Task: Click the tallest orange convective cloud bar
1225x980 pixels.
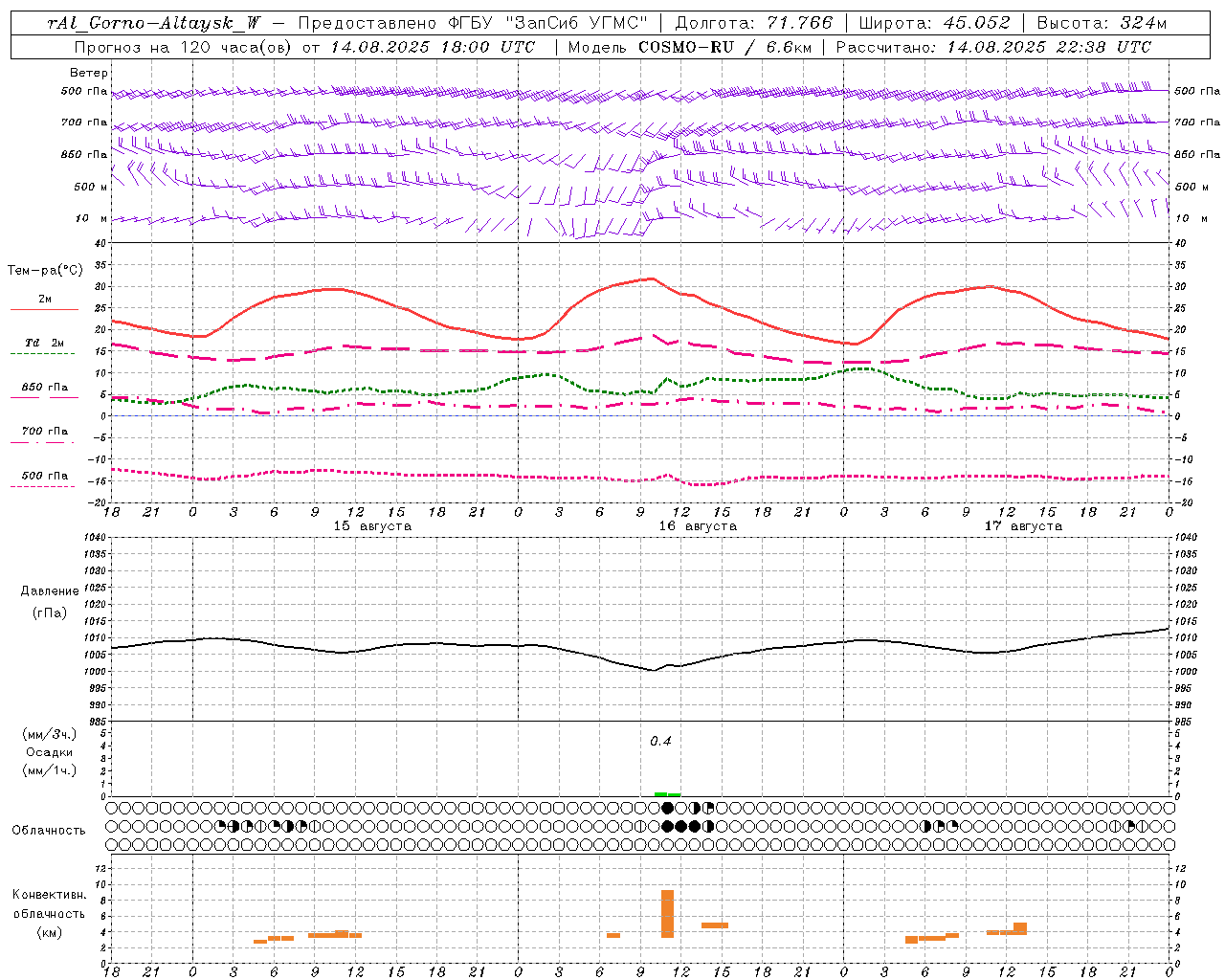Action: pos(667,914)
